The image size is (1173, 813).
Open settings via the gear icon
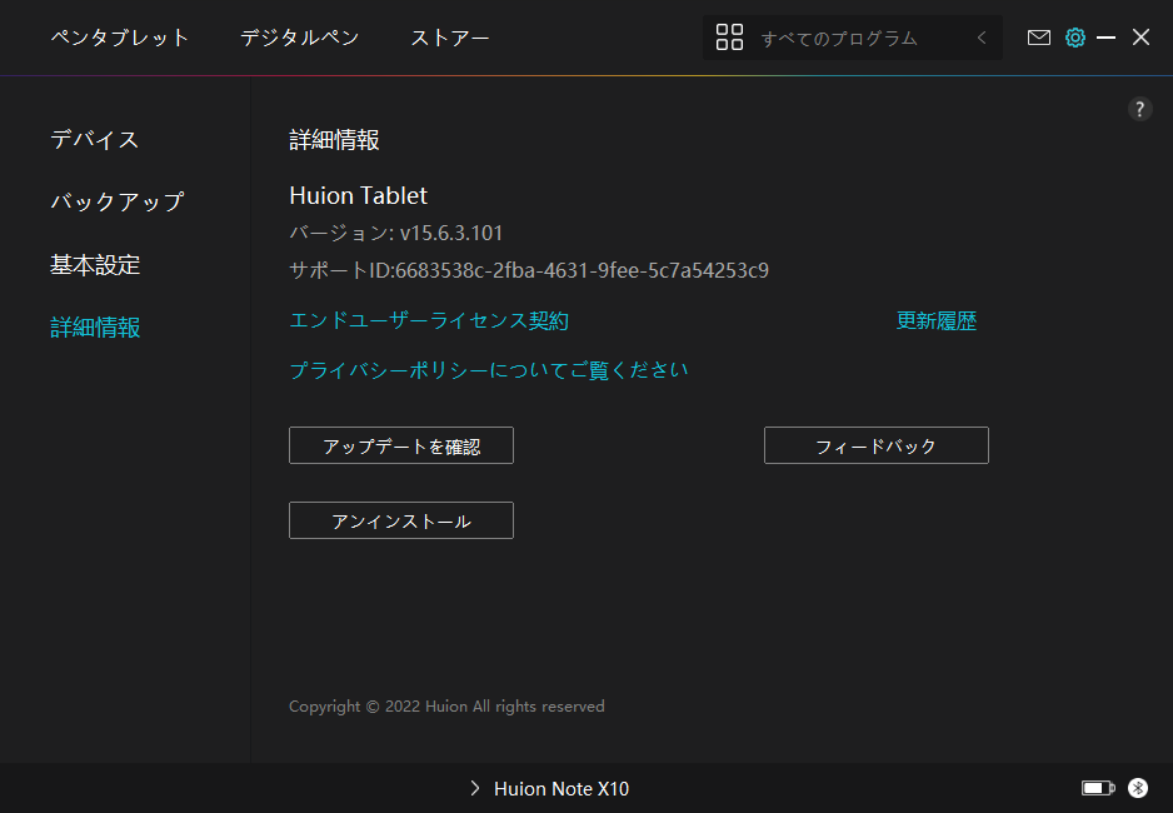(x=1075, y=38)
